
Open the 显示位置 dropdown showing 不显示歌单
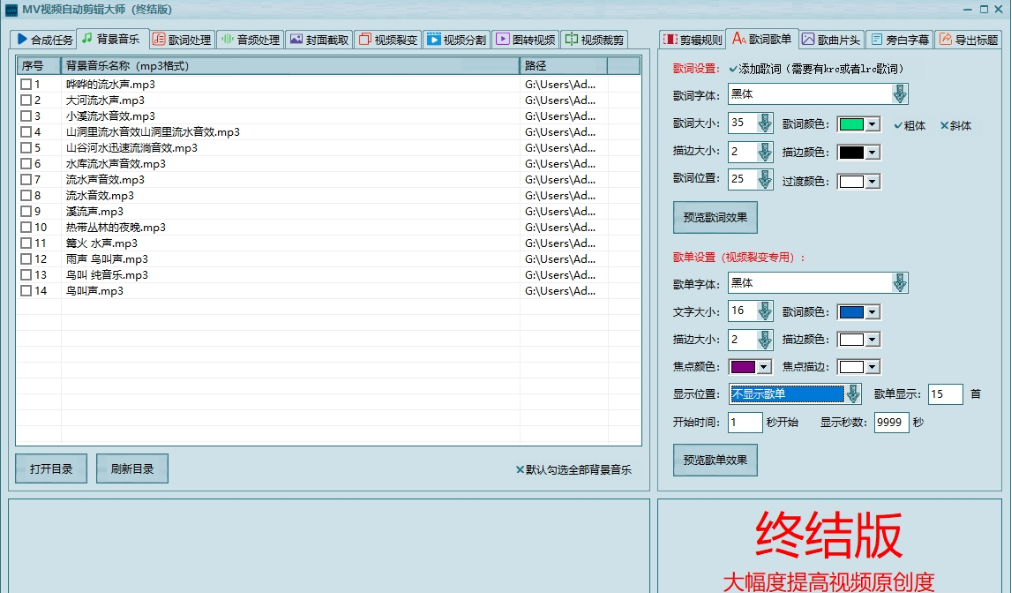tap(853, 394)
